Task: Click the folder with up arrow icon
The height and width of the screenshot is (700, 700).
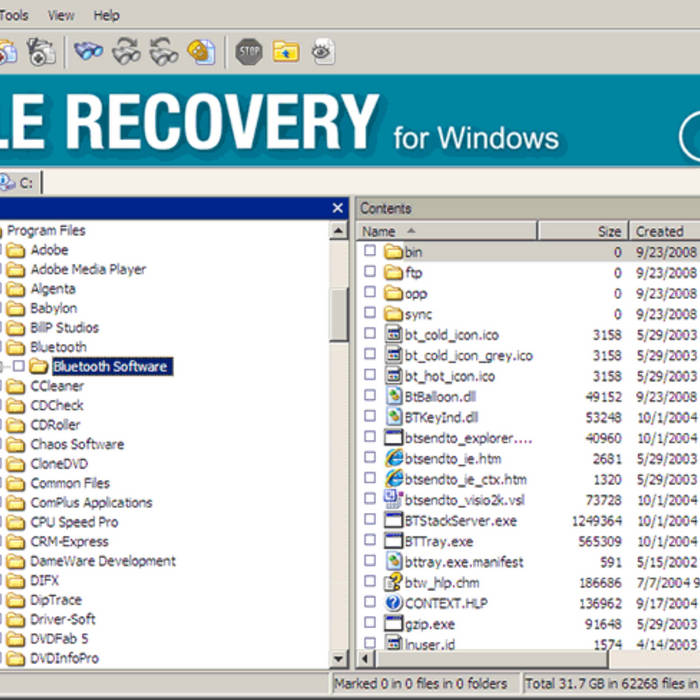Action: coord(286,51)
